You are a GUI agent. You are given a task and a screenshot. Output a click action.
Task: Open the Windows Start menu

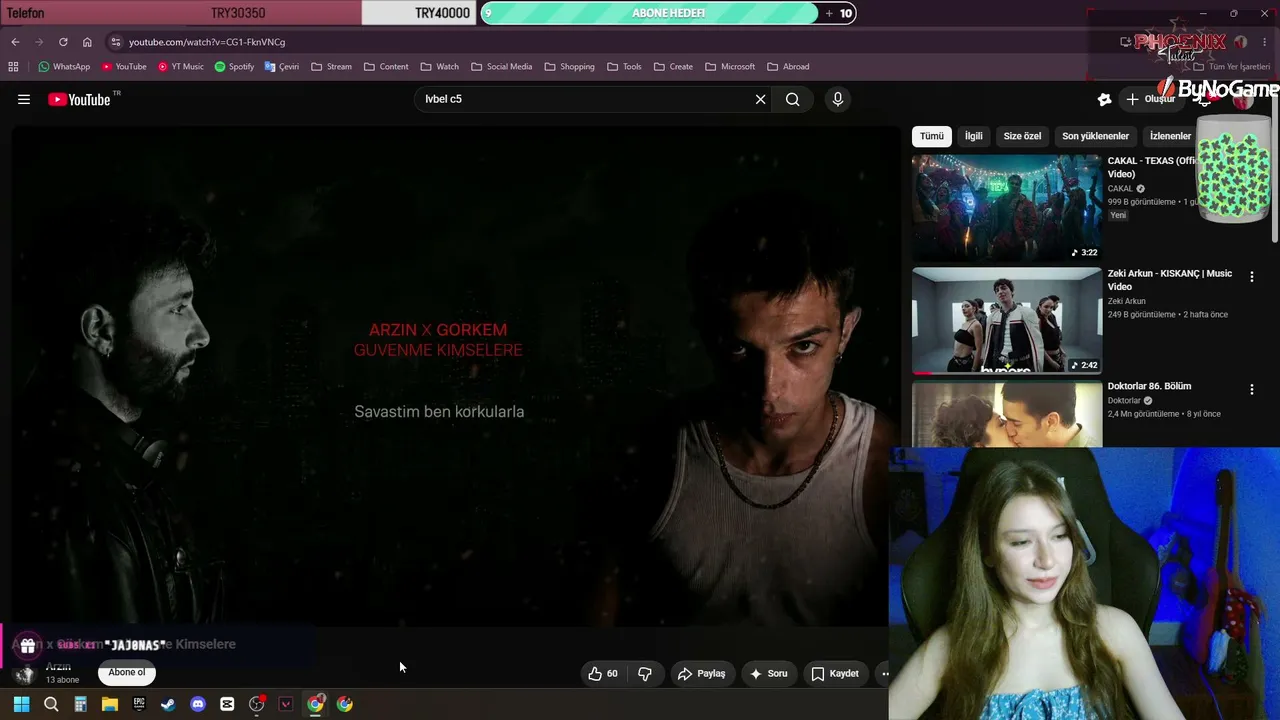click(x=22, y=704)
